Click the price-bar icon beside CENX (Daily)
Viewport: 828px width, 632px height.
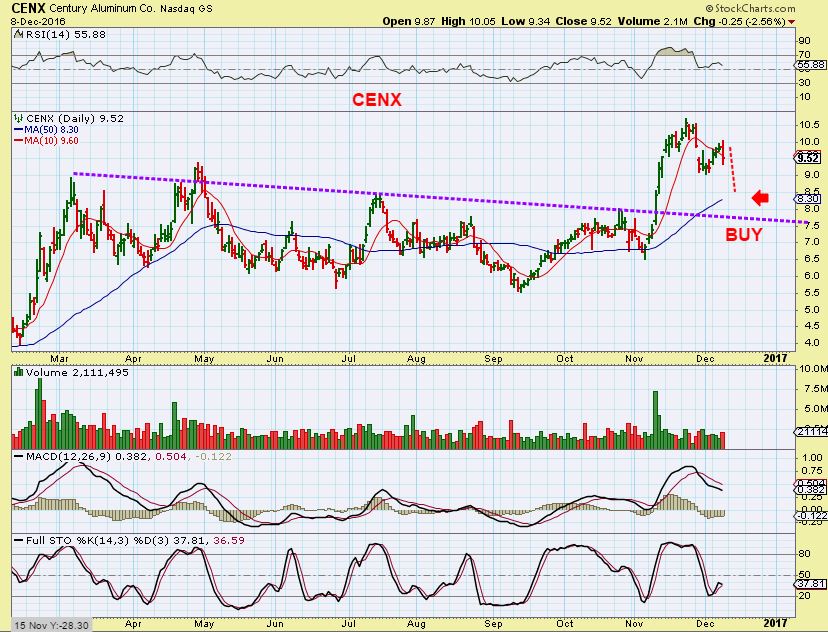click(19, 118)
